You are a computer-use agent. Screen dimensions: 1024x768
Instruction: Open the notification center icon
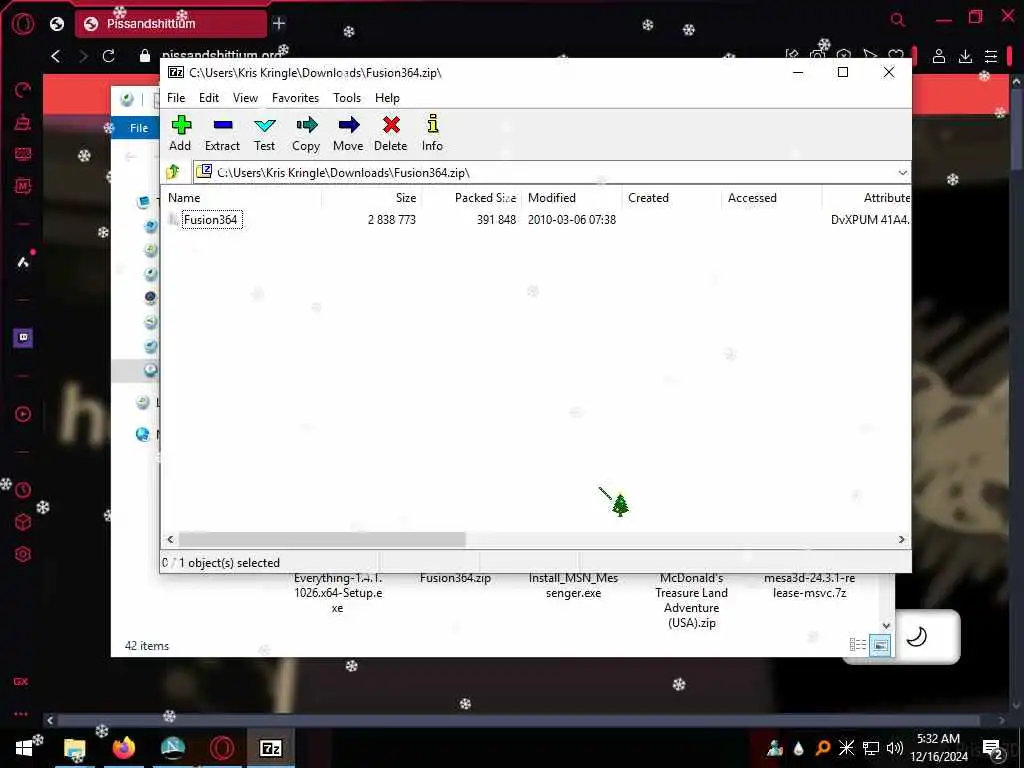992,749
